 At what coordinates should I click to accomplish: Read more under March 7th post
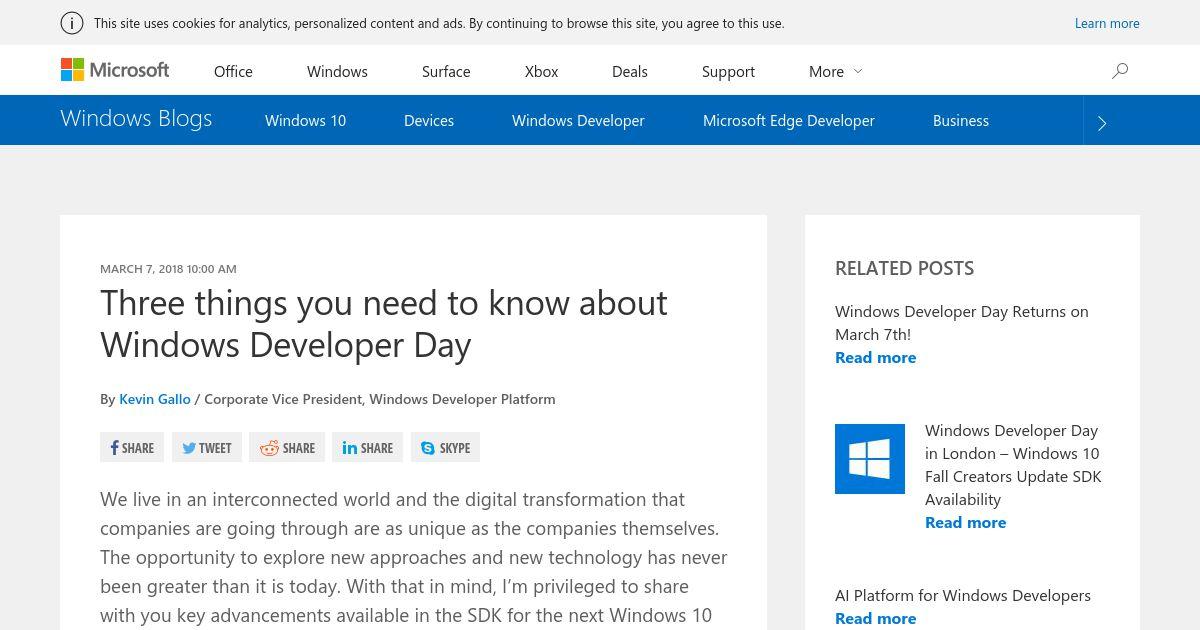pyautogui.click(x=875, y=357)
